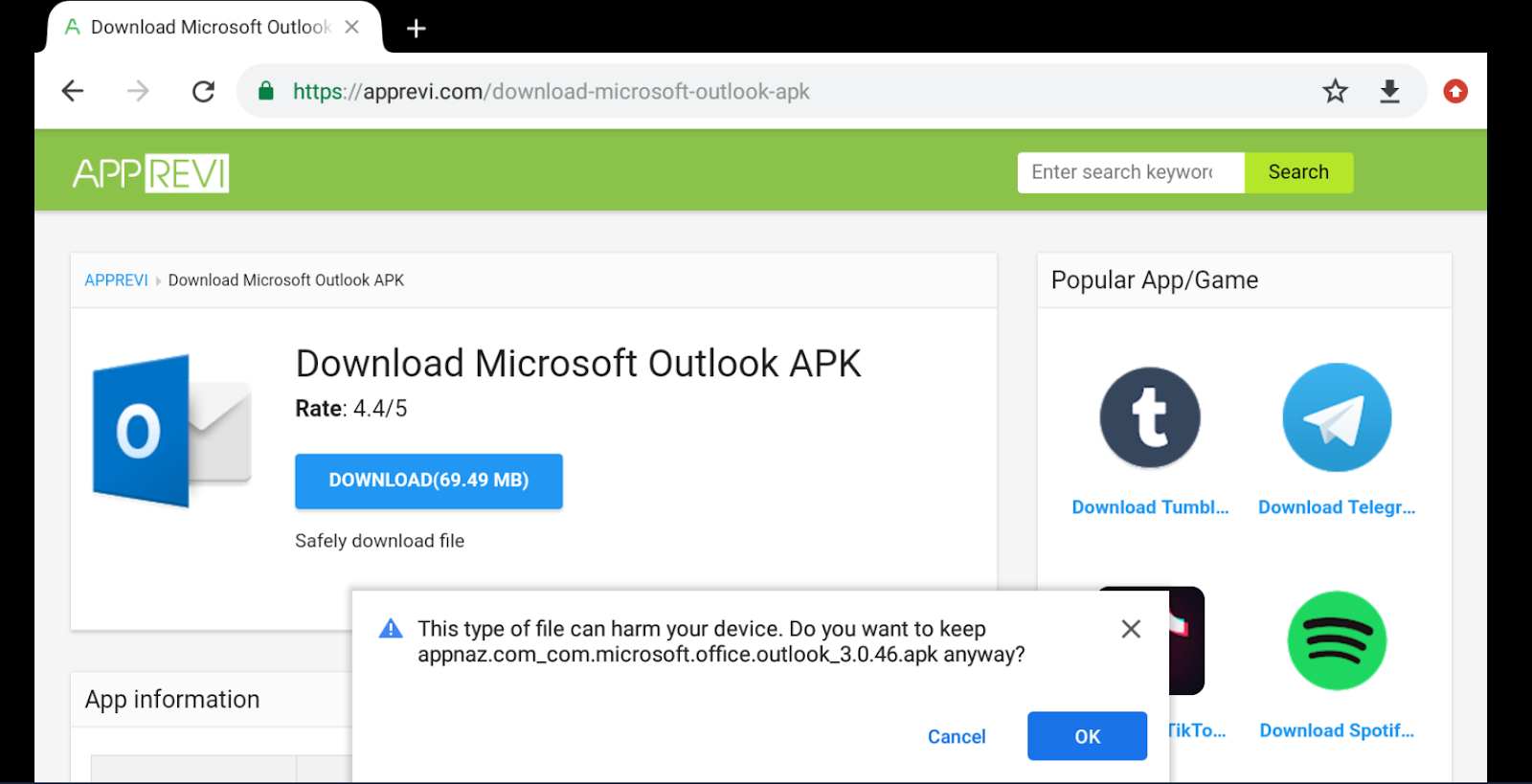Click the Safely download file text

click(379, 541)
